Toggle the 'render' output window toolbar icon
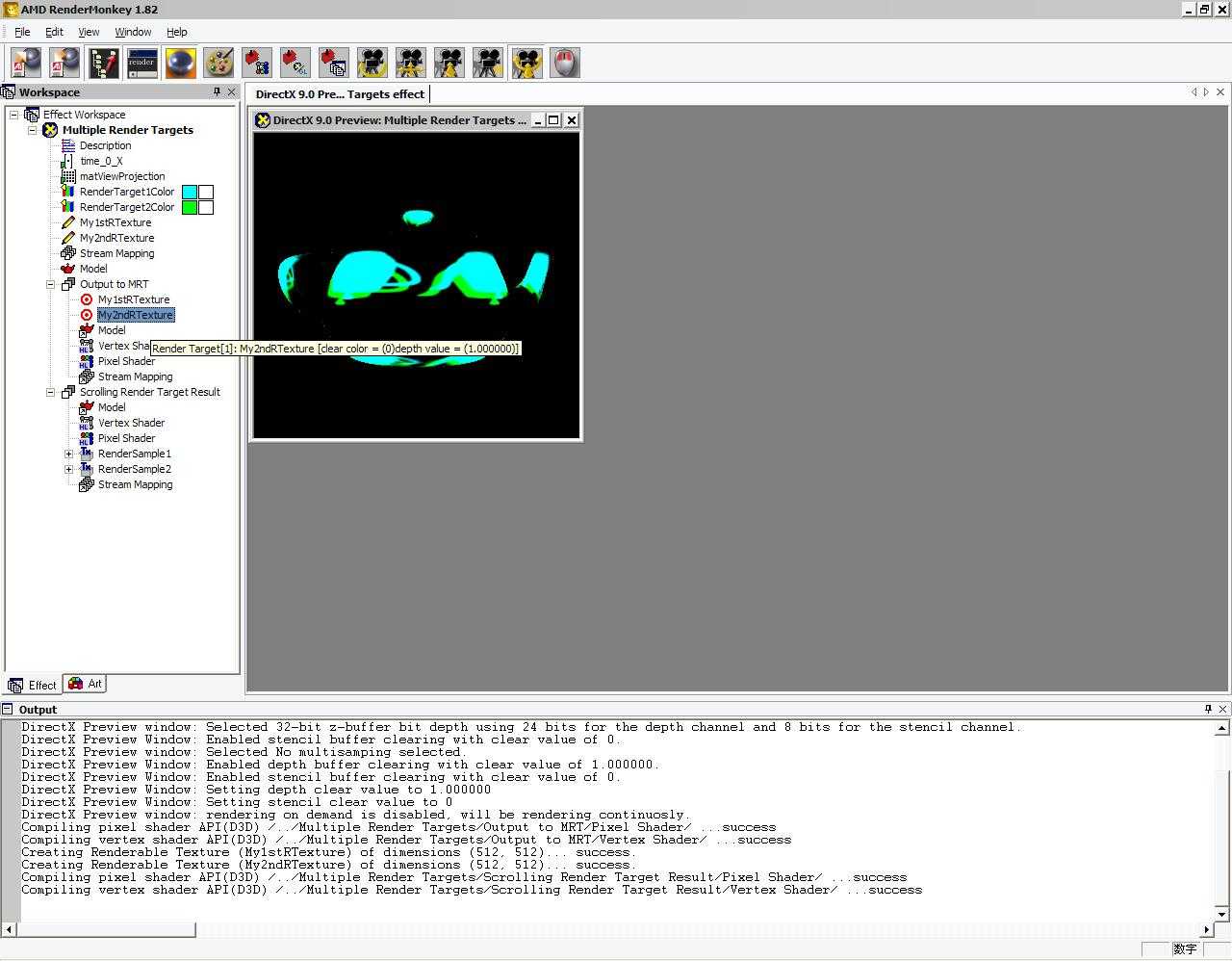Viewport: 1232px width, 961px height. coord(141,64)
